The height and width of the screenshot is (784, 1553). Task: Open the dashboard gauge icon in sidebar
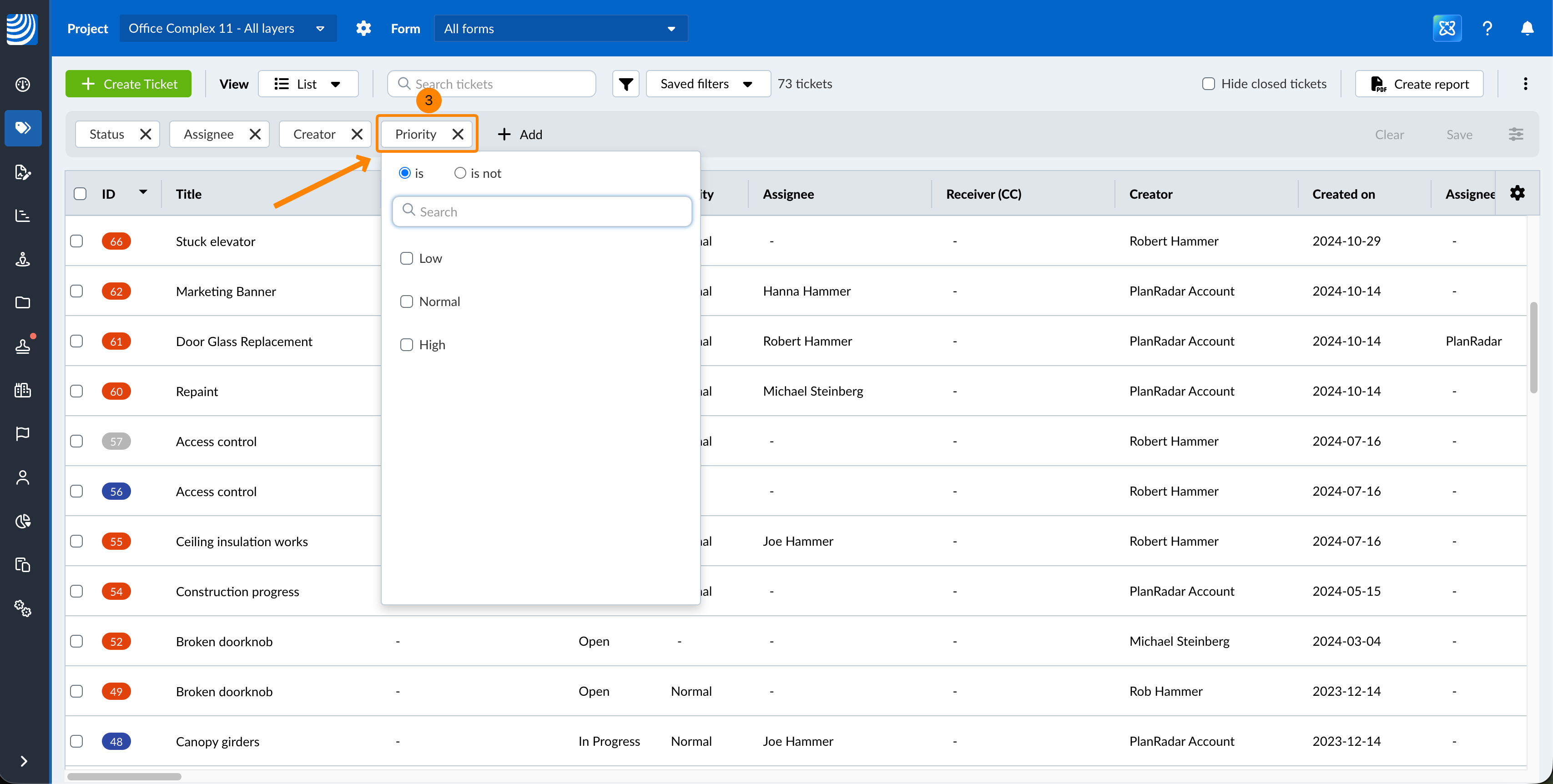(23, 85)
